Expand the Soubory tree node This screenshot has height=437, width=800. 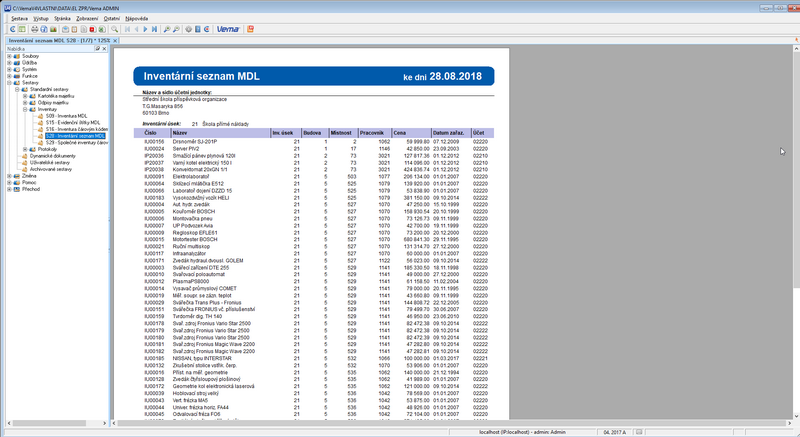9,56
